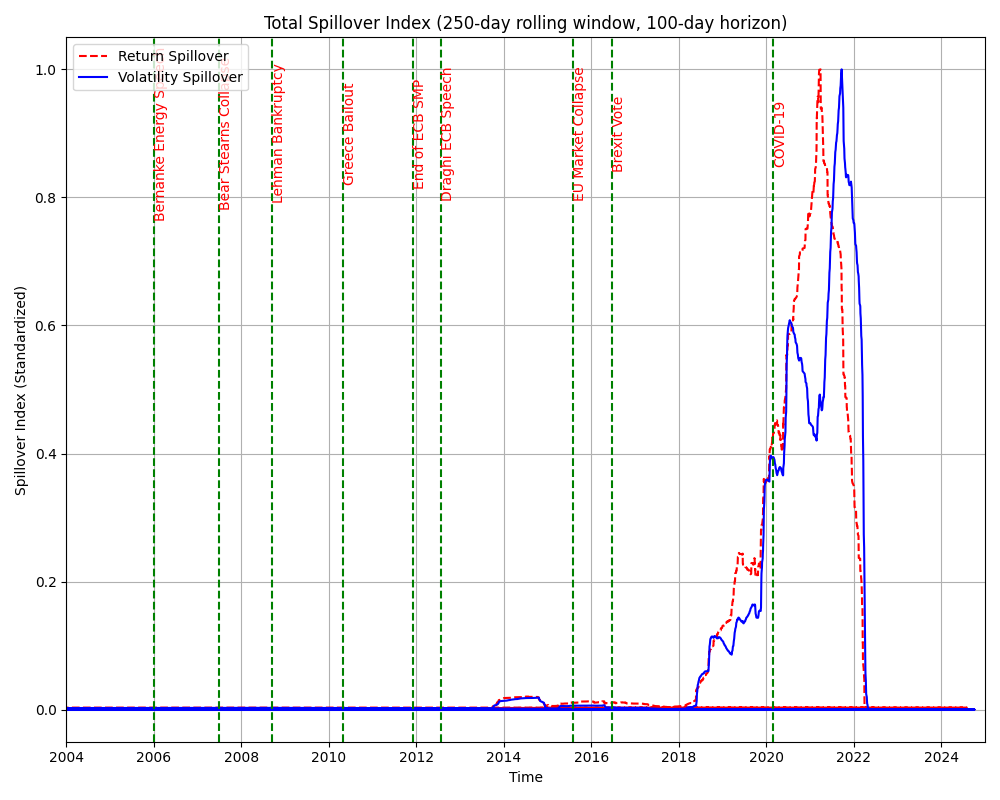Select the Return Spillover legend label
The image size is (1000, 800).
[x=173, y=56]
